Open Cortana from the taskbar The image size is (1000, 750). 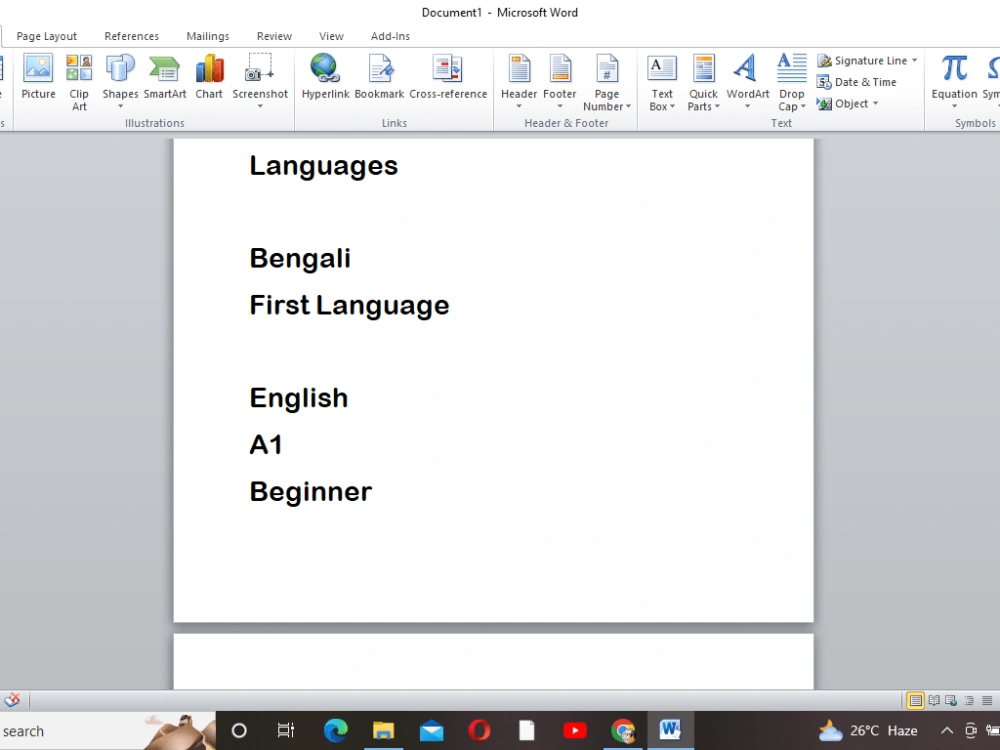239,731
